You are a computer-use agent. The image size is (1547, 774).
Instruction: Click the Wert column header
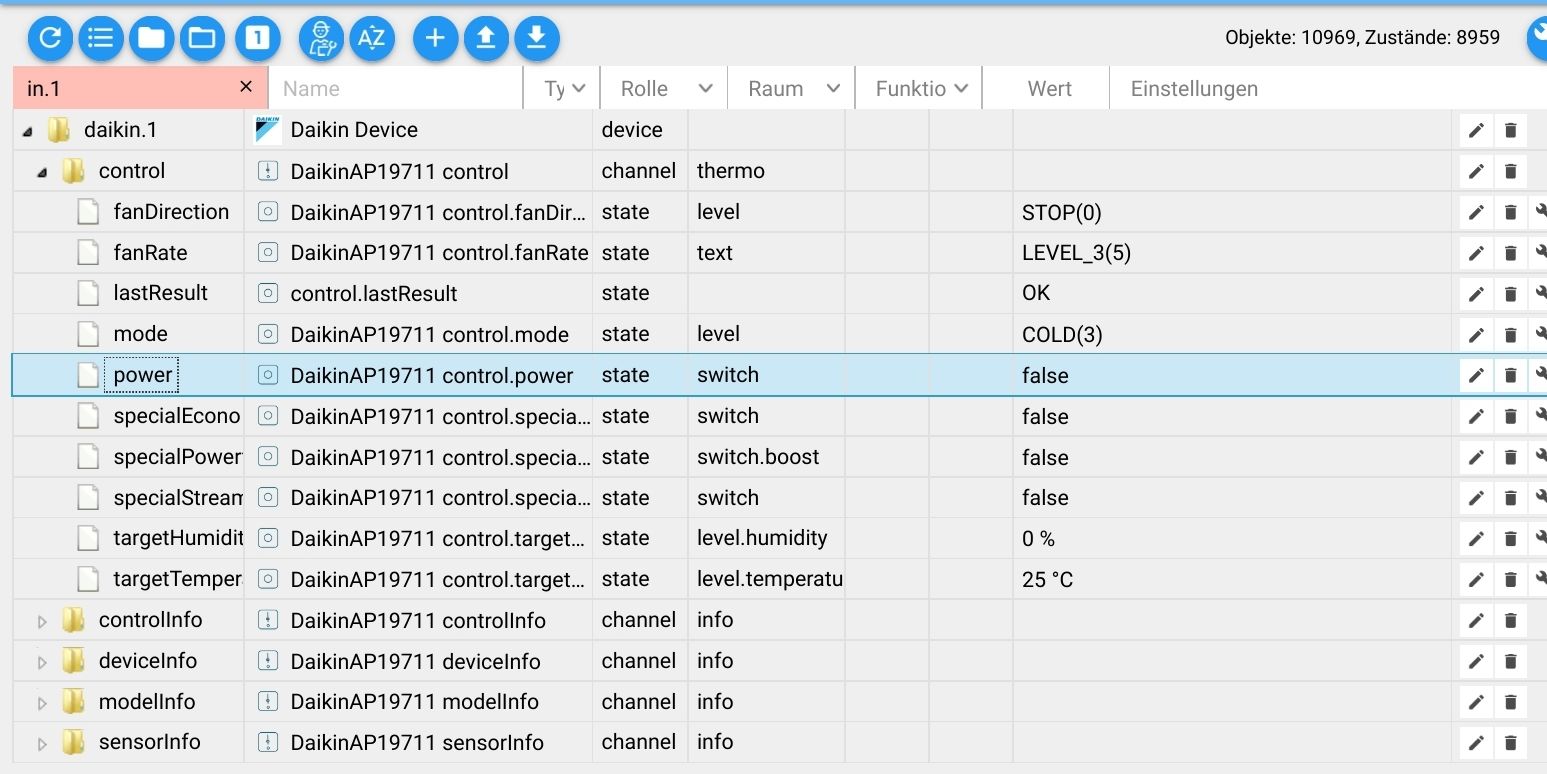pos(1049,88)
